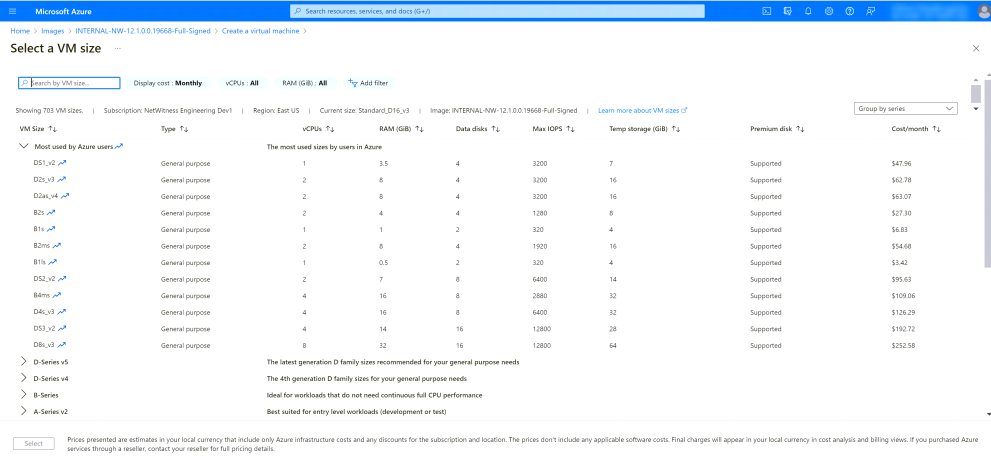Click the $3.42 cost cell
This screenshot has width=991, height=460.
coord(900,262)
